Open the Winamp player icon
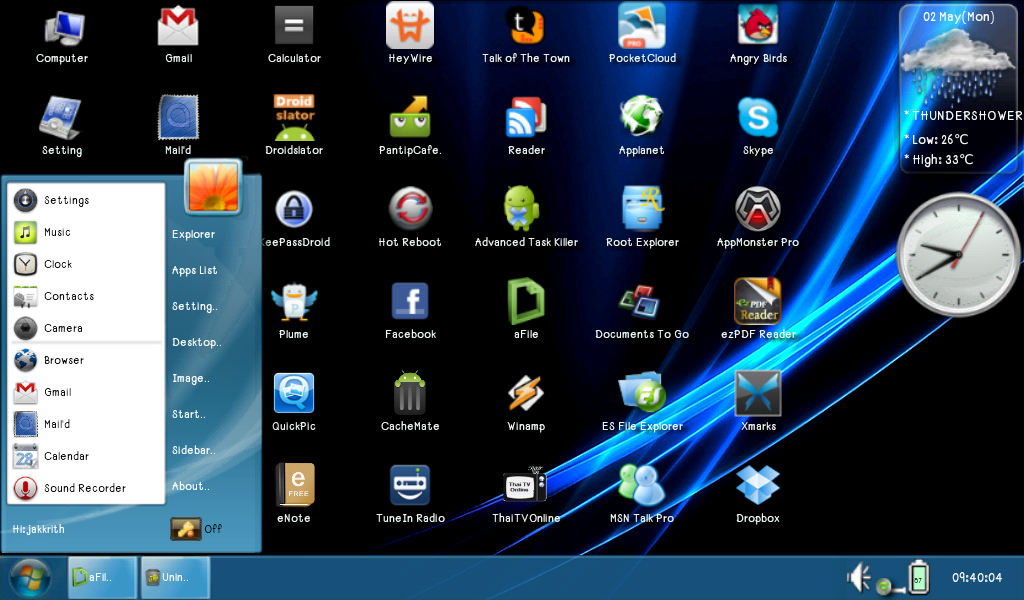The height and width of the screenshot is (600, 1024). (526, 393)
